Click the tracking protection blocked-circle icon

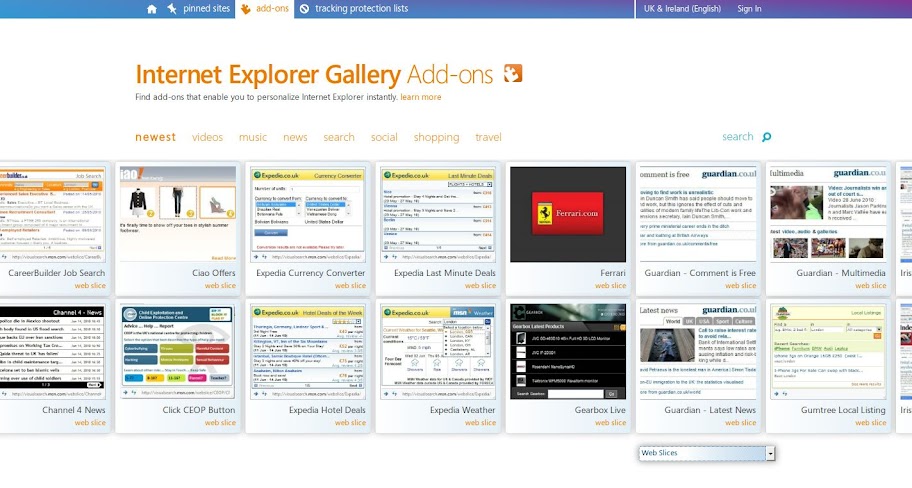(x=305, y=9)
